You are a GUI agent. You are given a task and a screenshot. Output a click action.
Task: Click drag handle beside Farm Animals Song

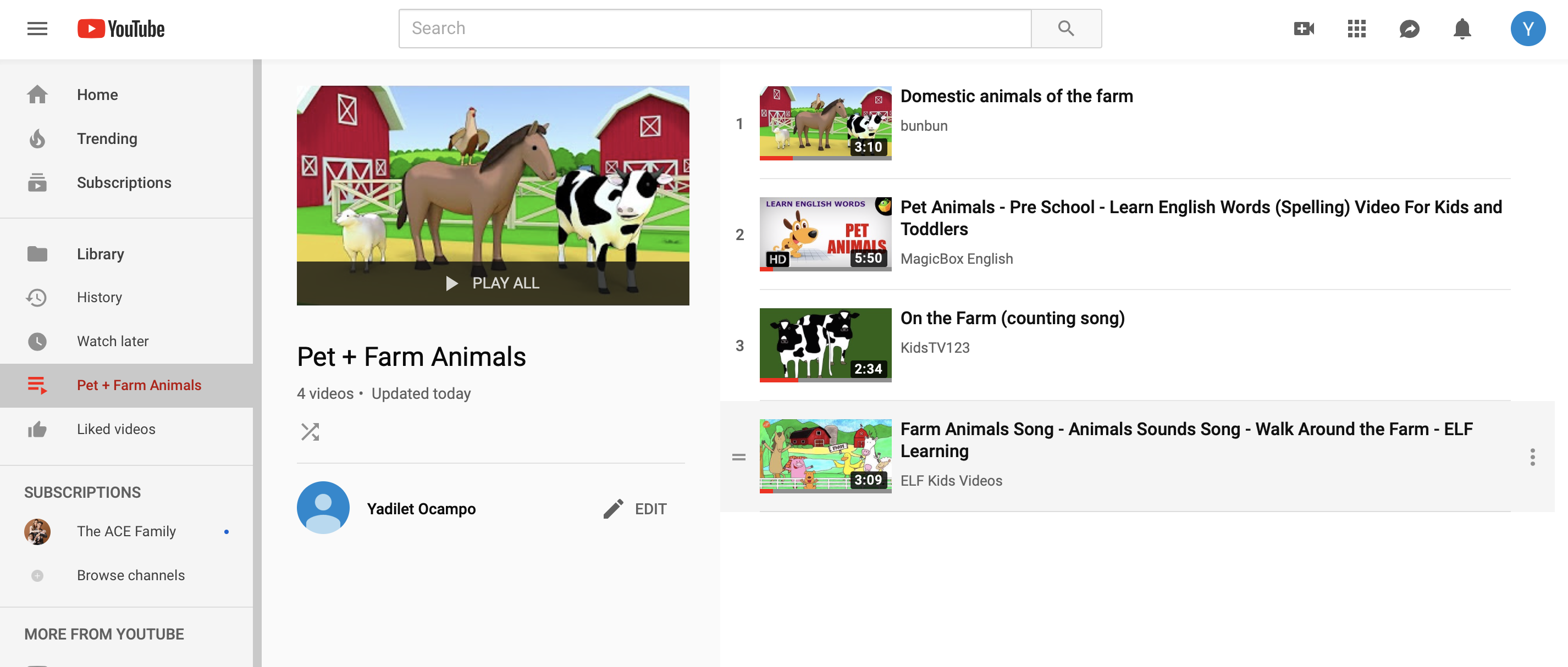point(738,457)
